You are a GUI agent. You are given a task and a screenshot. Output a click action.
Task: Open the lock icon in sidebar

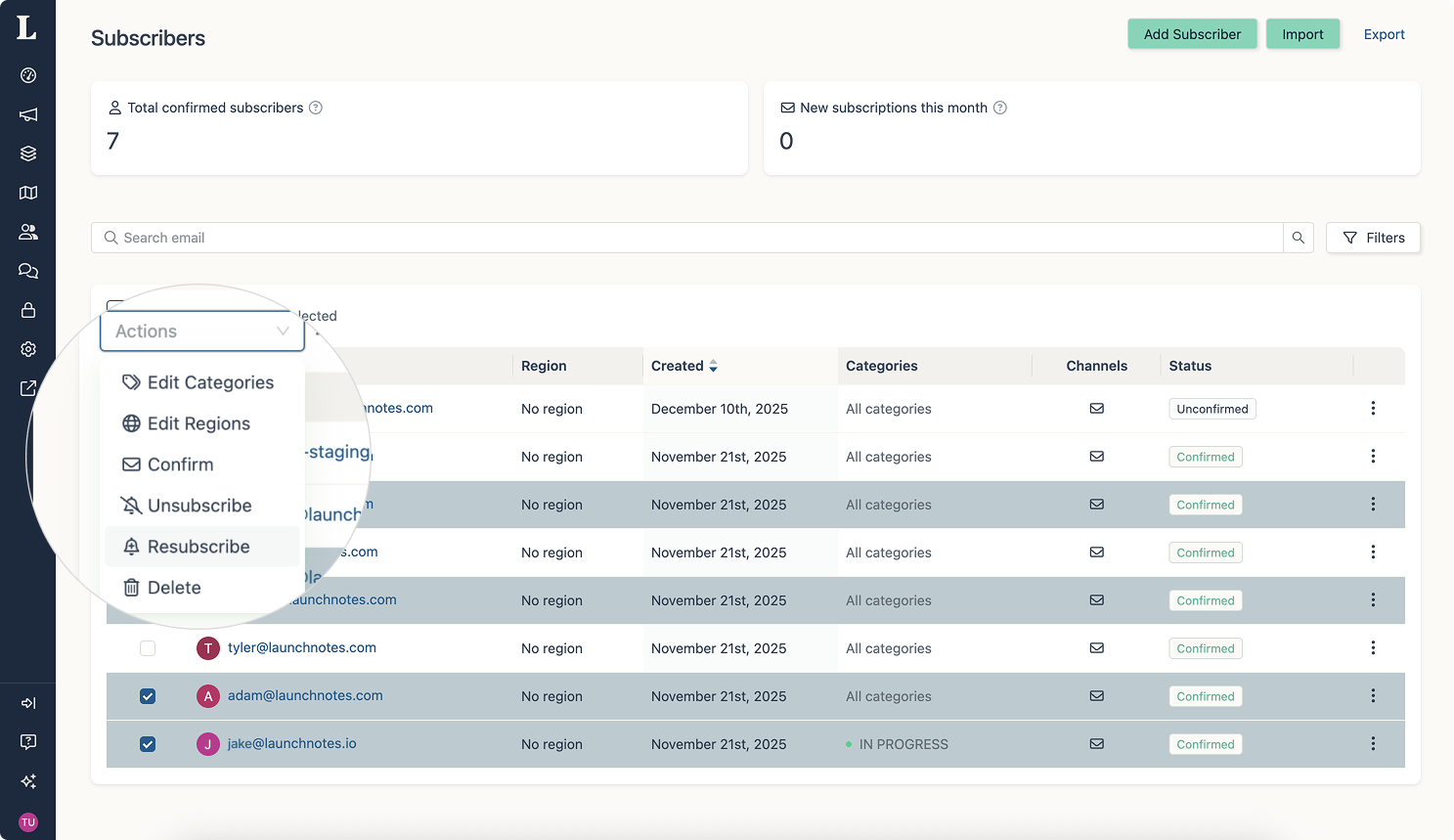28,310
